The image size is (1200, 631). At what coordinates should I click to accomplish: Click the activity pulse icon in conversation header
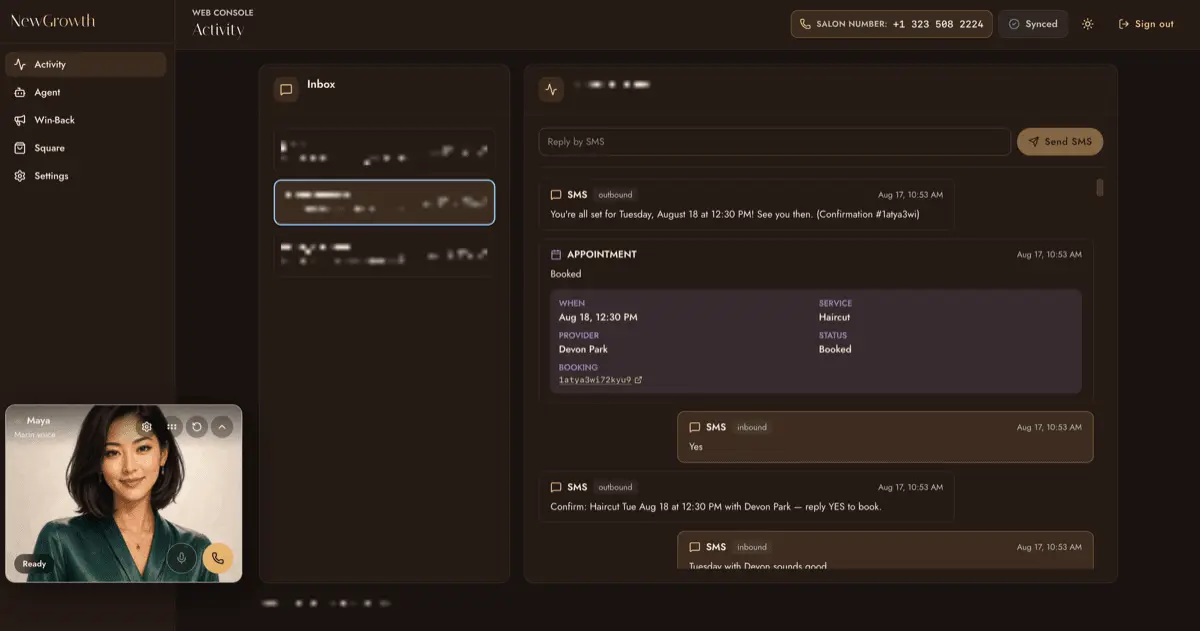[551, 89]
